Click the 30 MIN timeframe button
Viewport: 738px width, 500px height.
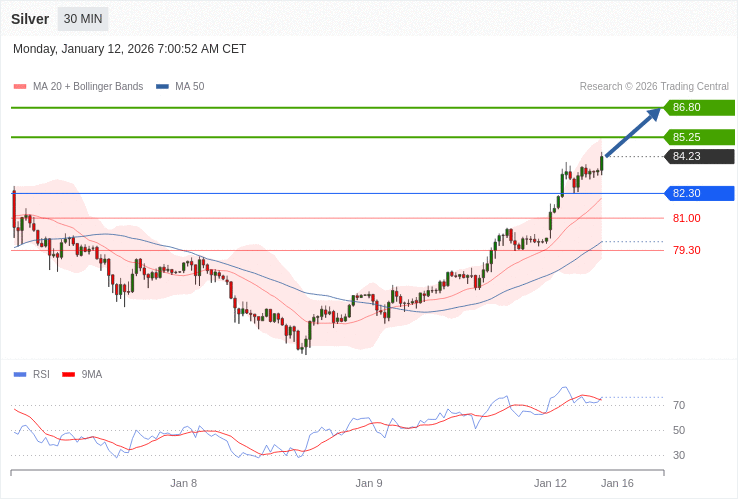(x=83, y=19)
